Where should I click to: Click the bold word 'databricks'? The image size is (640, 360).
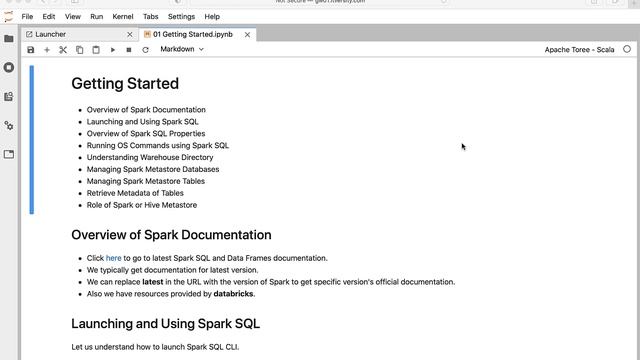click(233, 294)
